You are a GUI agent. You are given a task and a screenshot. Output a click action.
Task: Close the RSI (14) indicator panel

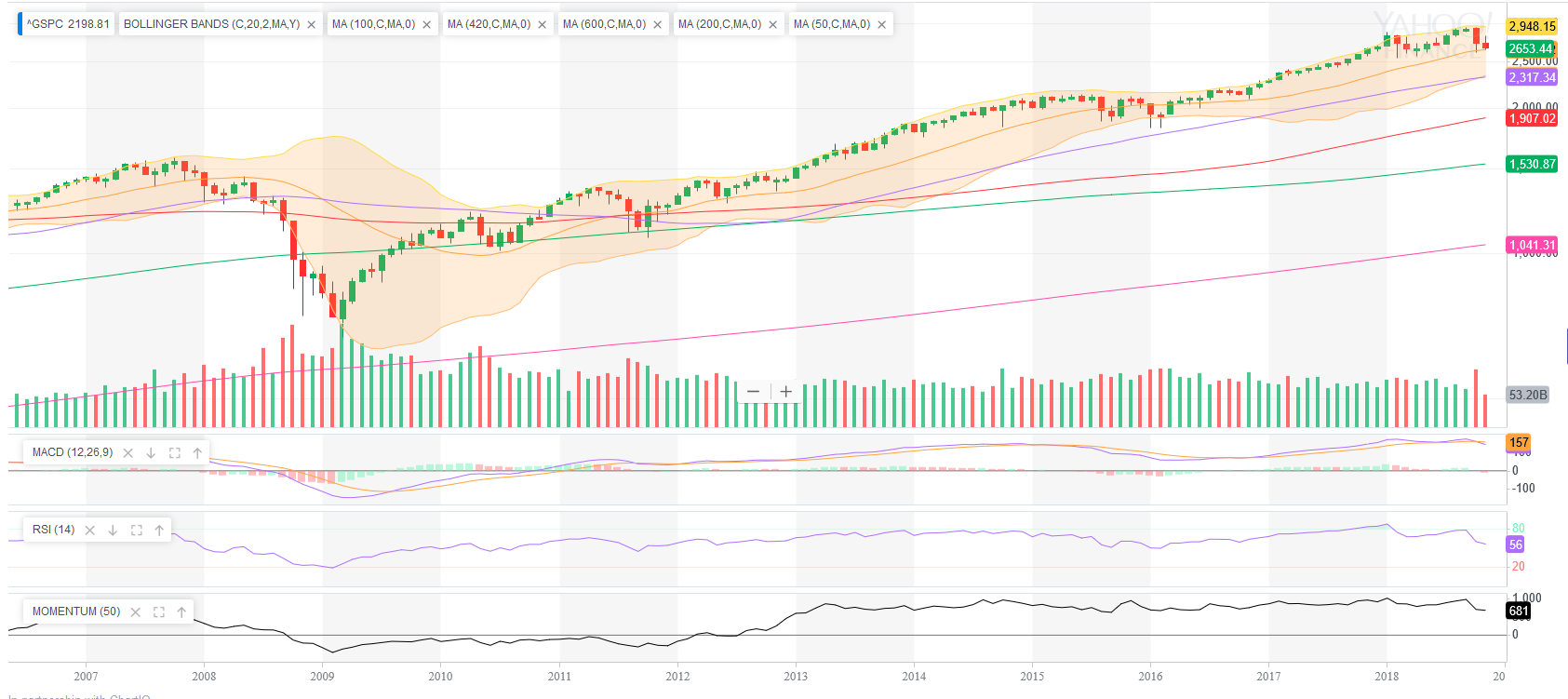coord(90,531)
